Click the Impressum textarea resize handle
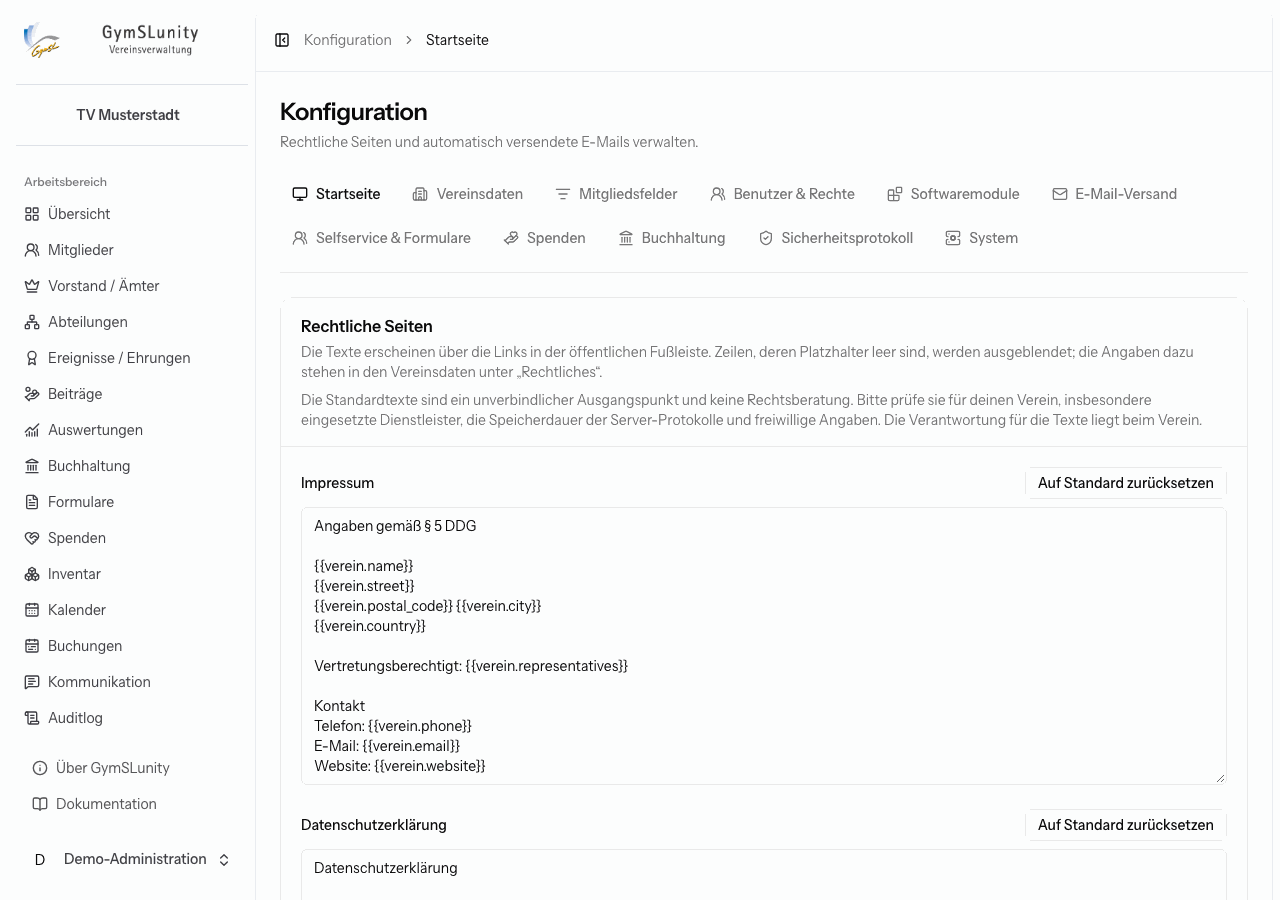1280x900 pixels. pyautogui.click(x=1220, y=778)
